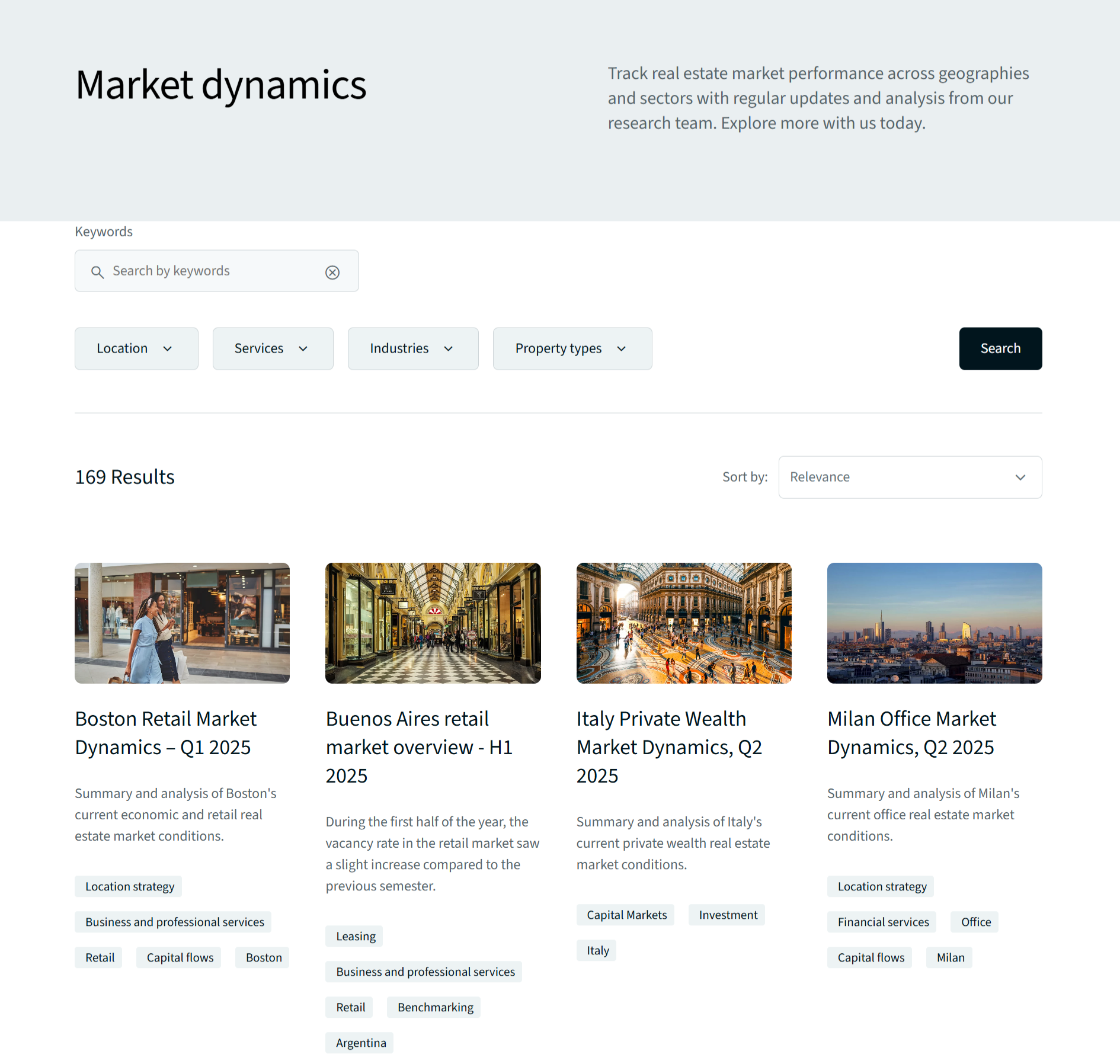Select Business and professional services tag on Boston card
The width and height of the screenshot is (1120, 1064).
pos(173,922)
